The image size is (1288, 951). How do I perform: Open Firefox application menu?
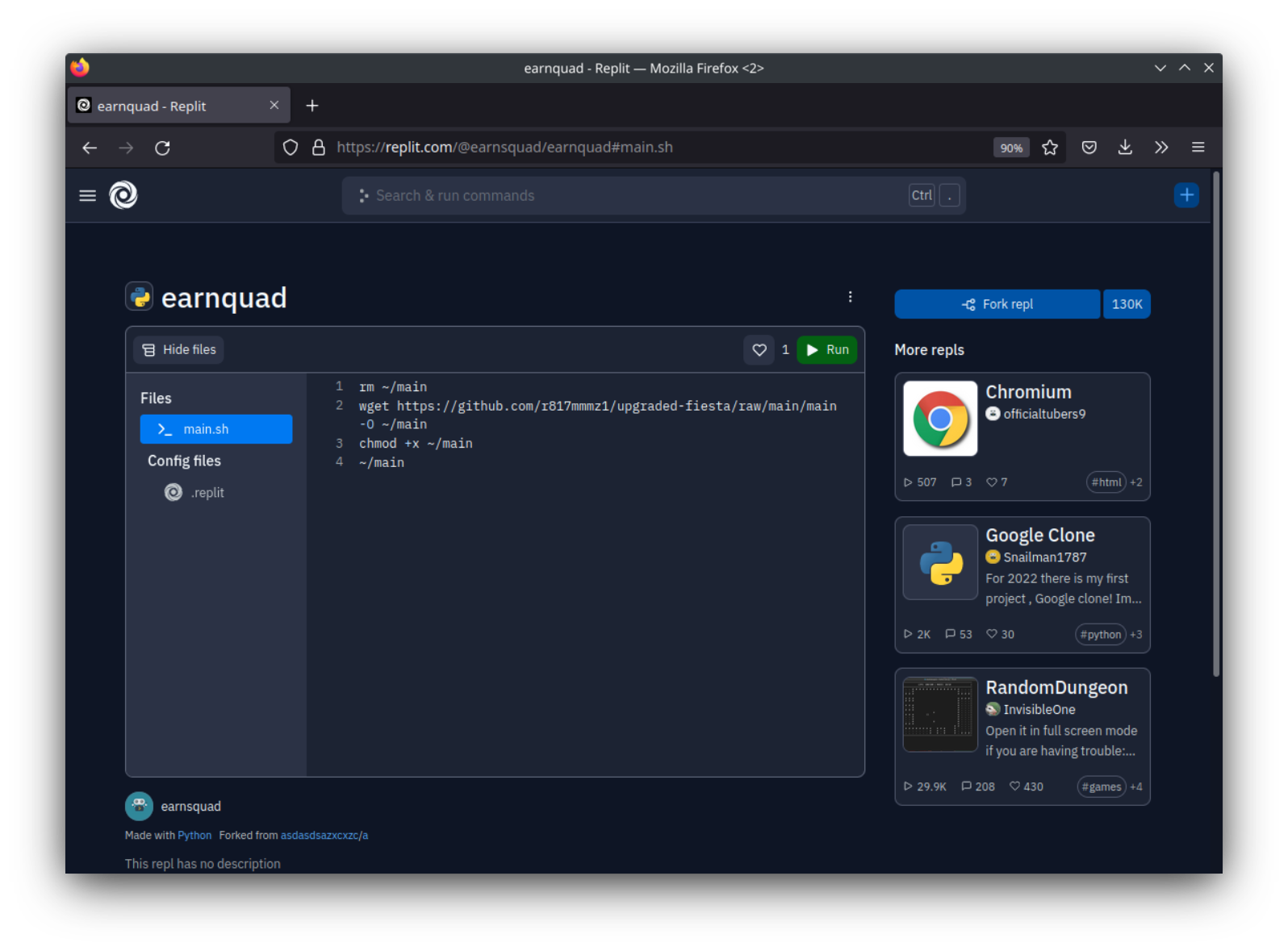pyautogui.click(x=1198, y=148)
